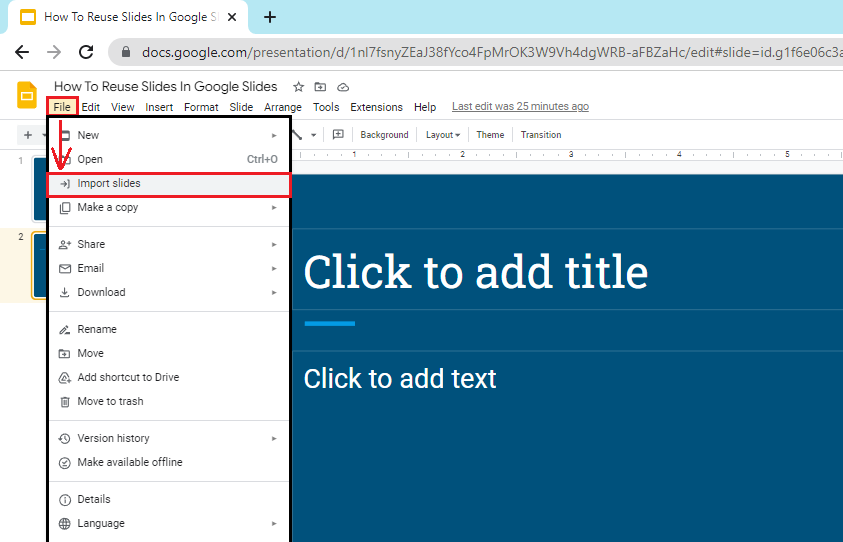Close the How To Reuse Slides tab
Screen dimensions: 843x542
click(x=232, y=17)
